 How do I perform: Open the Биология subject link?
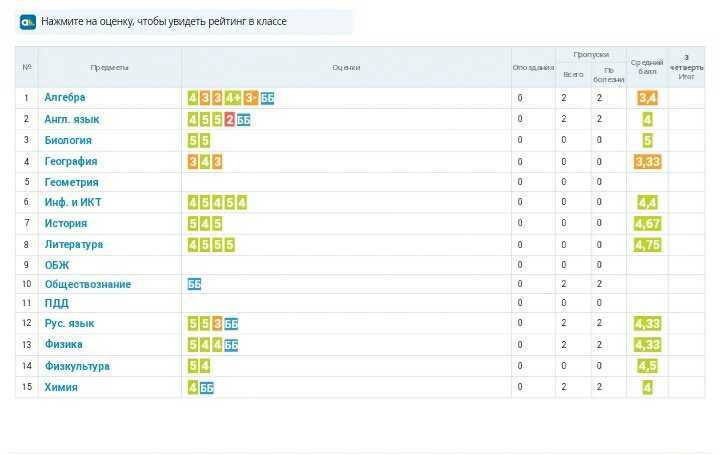tap(68, 140)
